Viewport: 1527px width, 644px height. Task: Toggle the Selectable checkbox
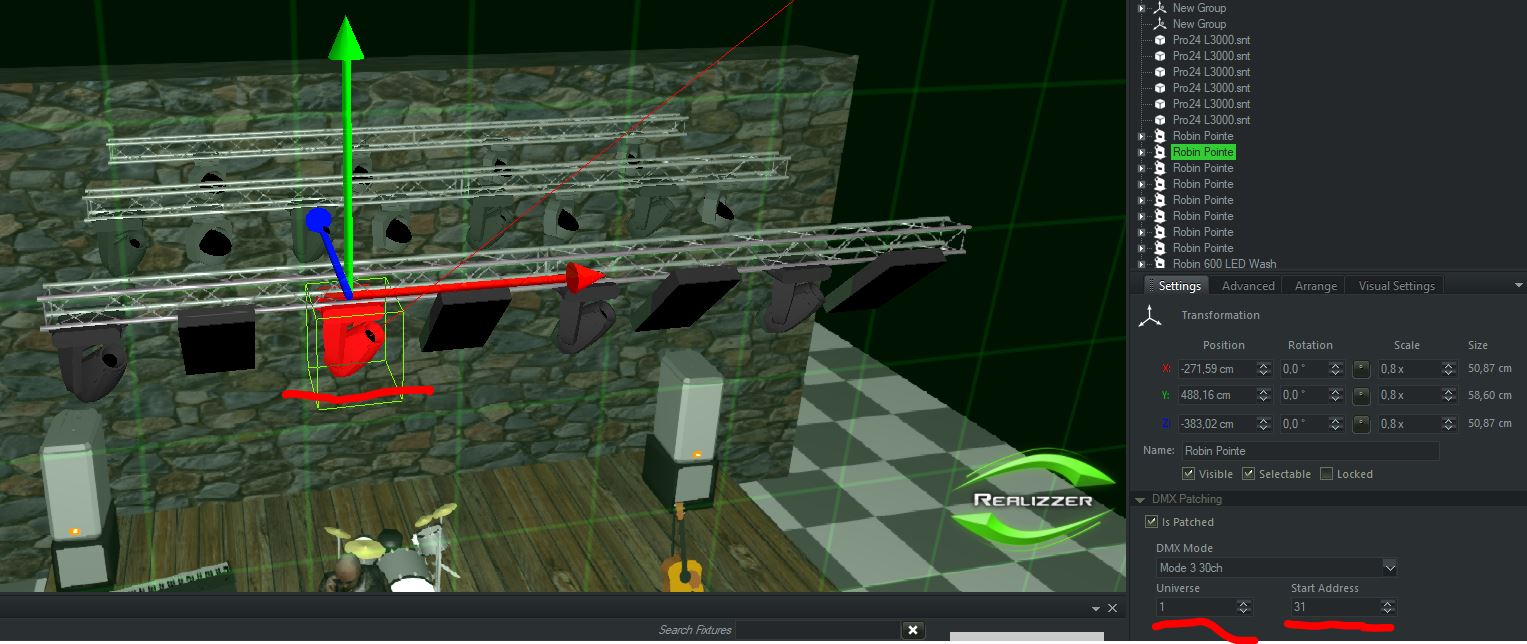(x=1248, y=474)
